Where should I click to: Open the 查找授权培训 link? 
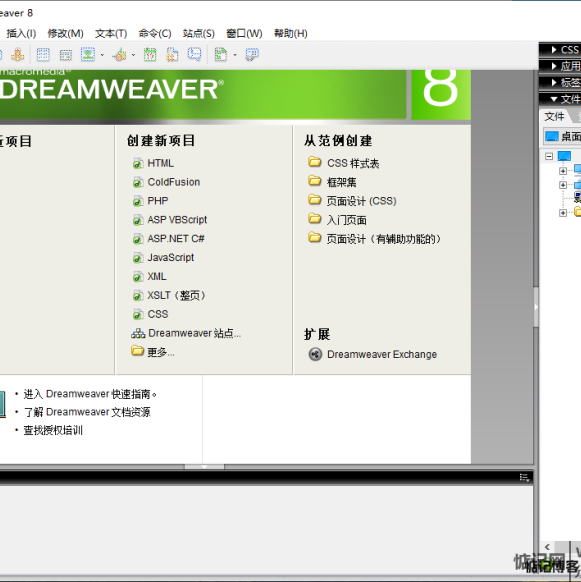[x=53, y=430]
